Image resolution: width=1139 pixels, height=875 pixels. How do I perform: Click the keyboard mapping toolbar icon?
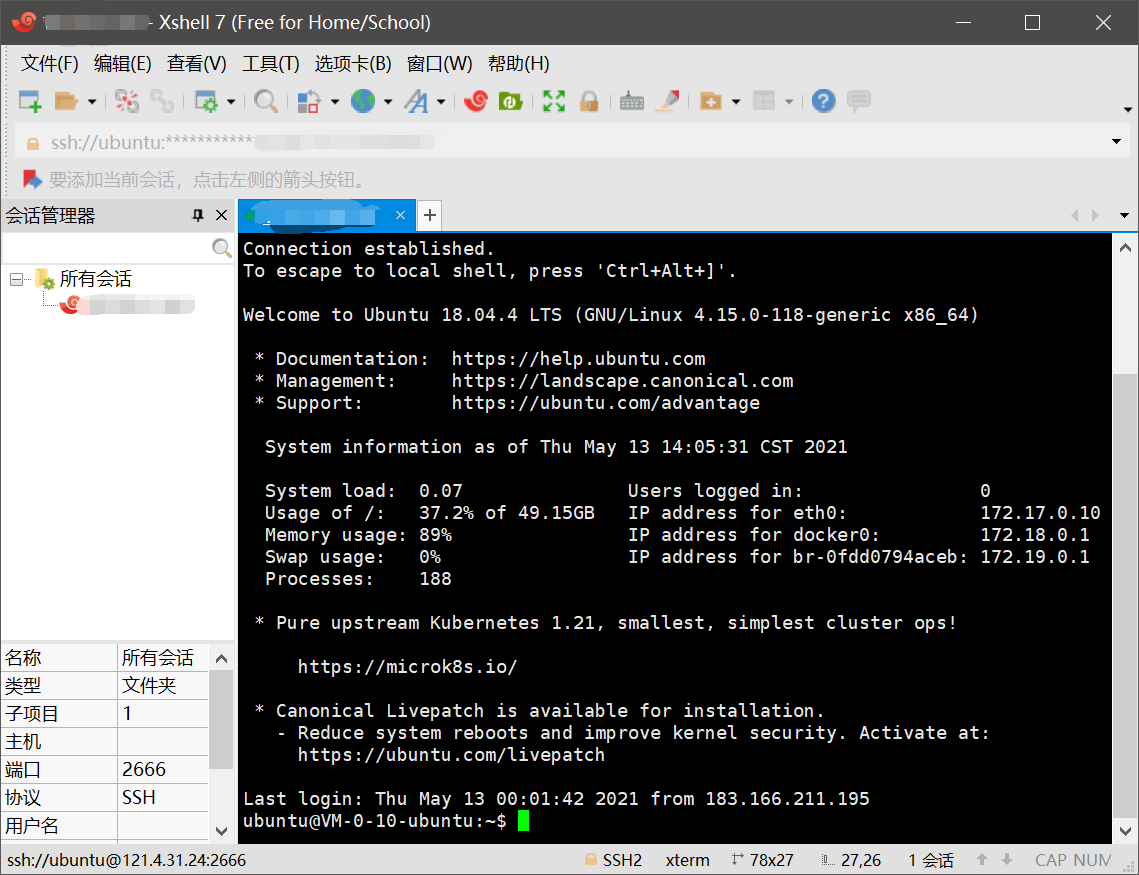[x=632, y=101]
